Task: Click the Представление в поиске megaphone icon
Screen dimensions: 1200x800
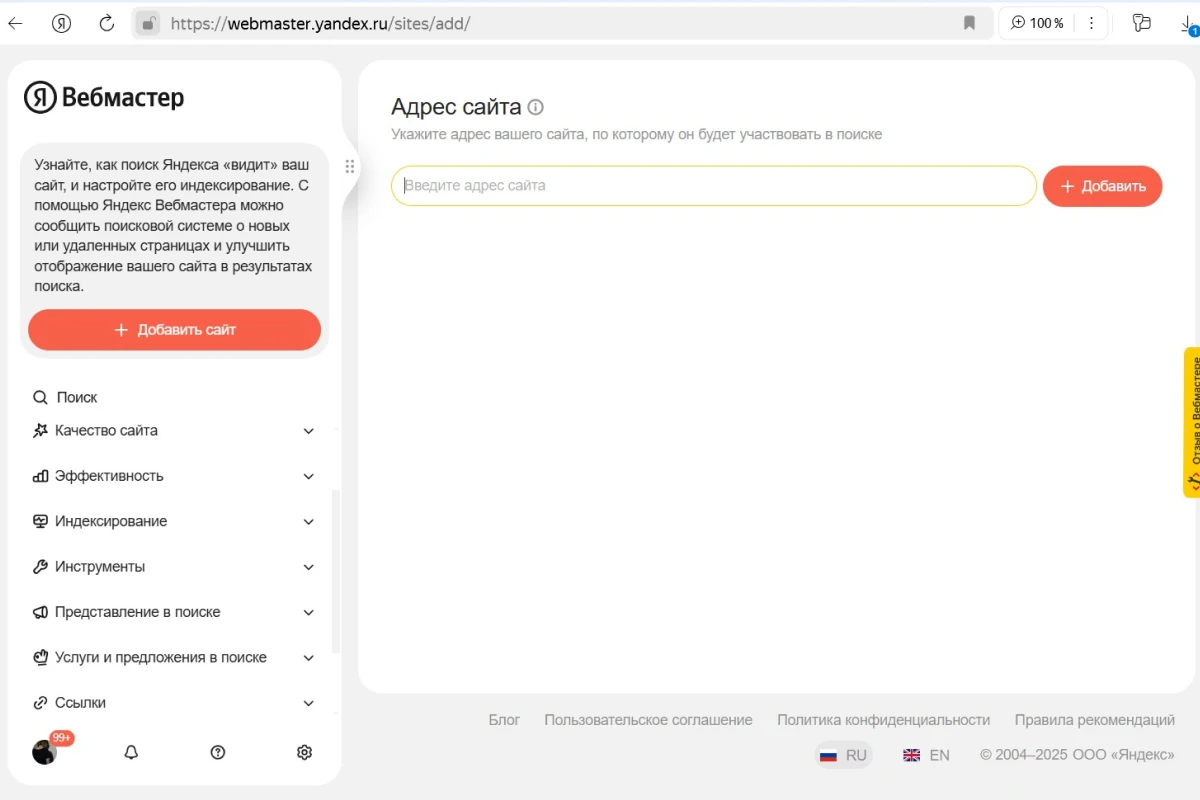Action: tap(40, 612)
